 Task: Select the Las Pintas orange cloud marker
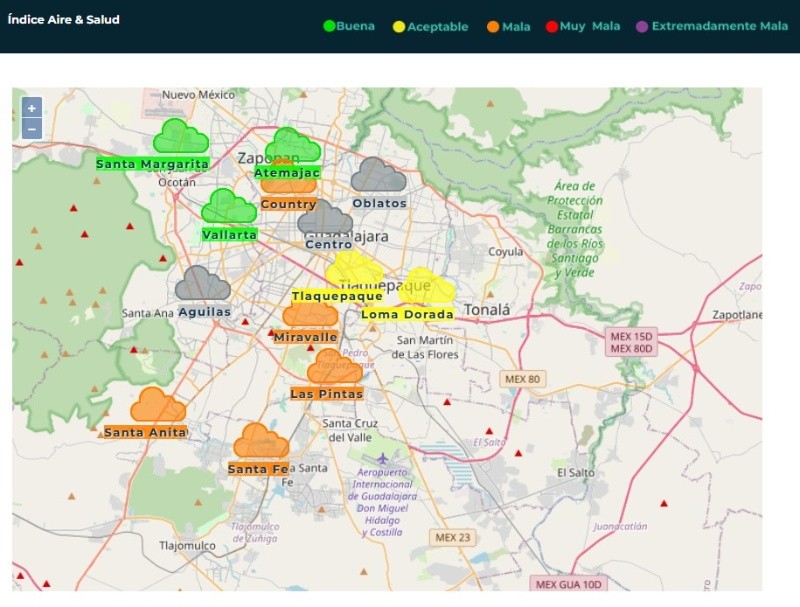pyautogui.click(x=334, y=368)
